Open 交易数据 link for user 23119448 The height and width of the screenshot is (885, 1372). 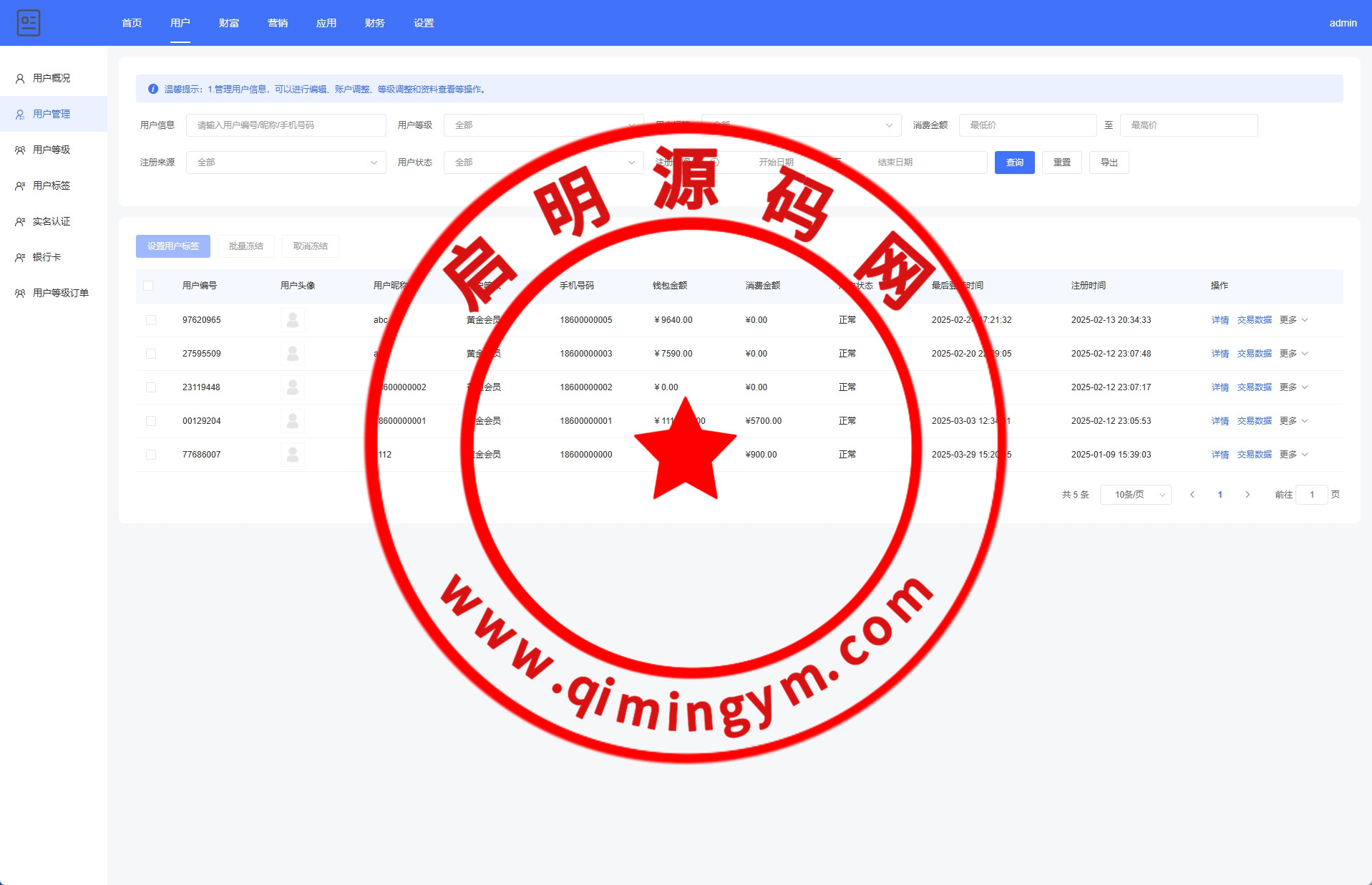[1254, 387]
